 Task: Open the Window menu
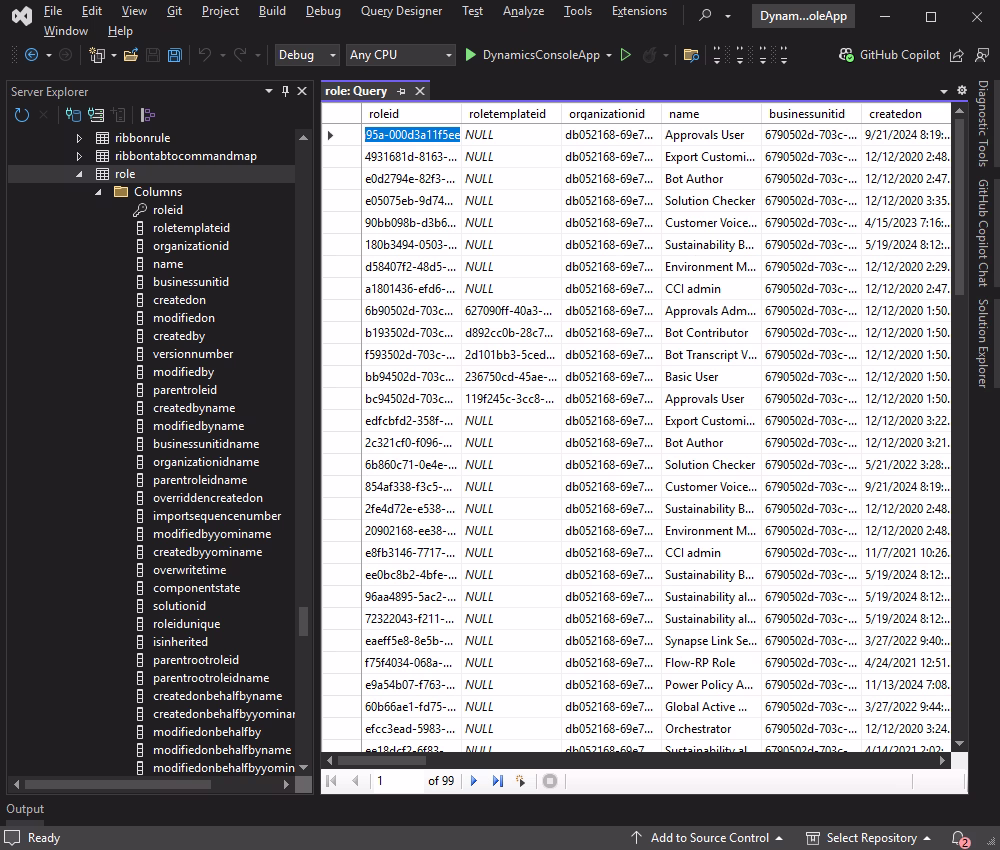66,31
